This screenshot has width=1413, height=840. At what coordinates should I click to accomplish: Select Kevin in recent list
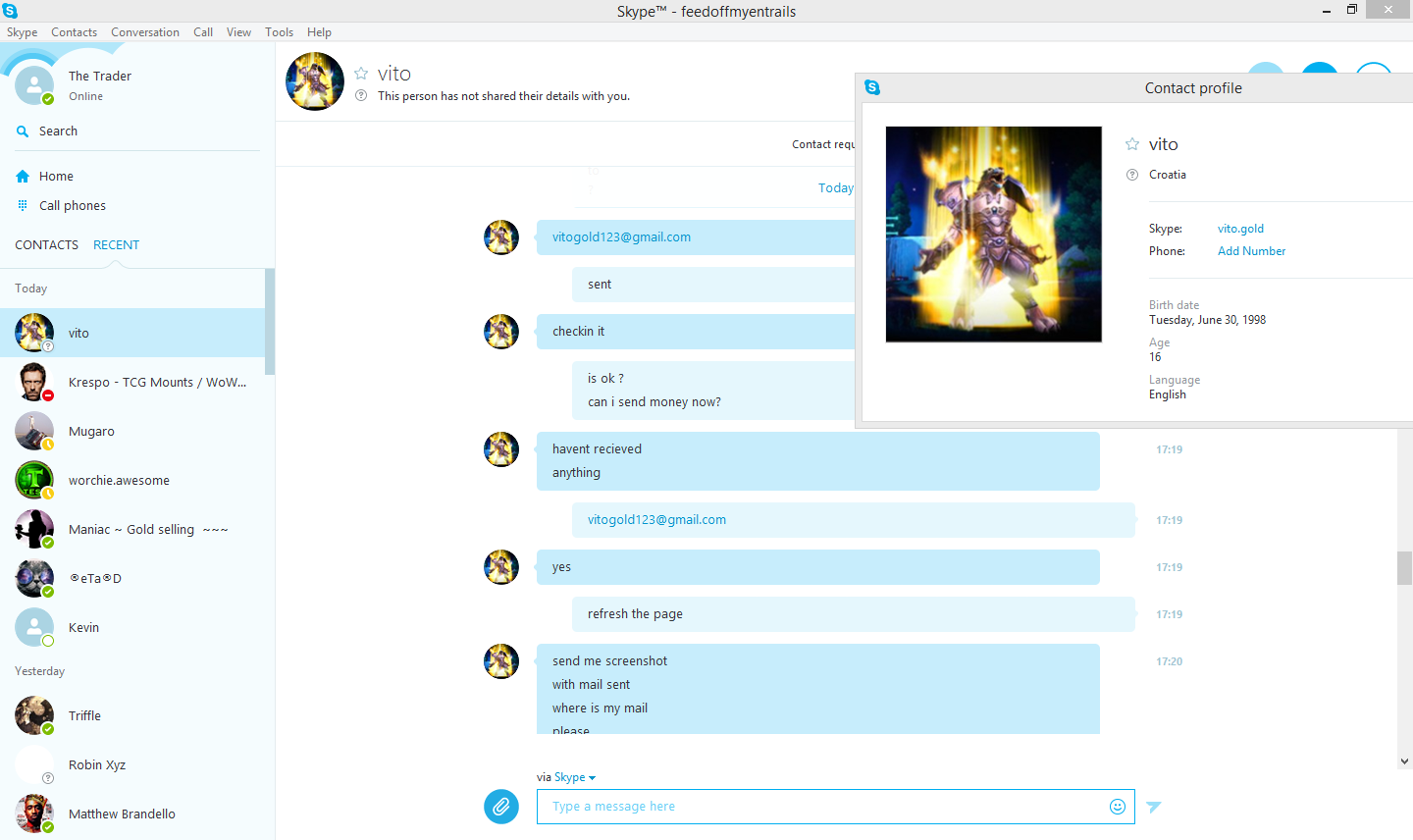tap(132, 627)
